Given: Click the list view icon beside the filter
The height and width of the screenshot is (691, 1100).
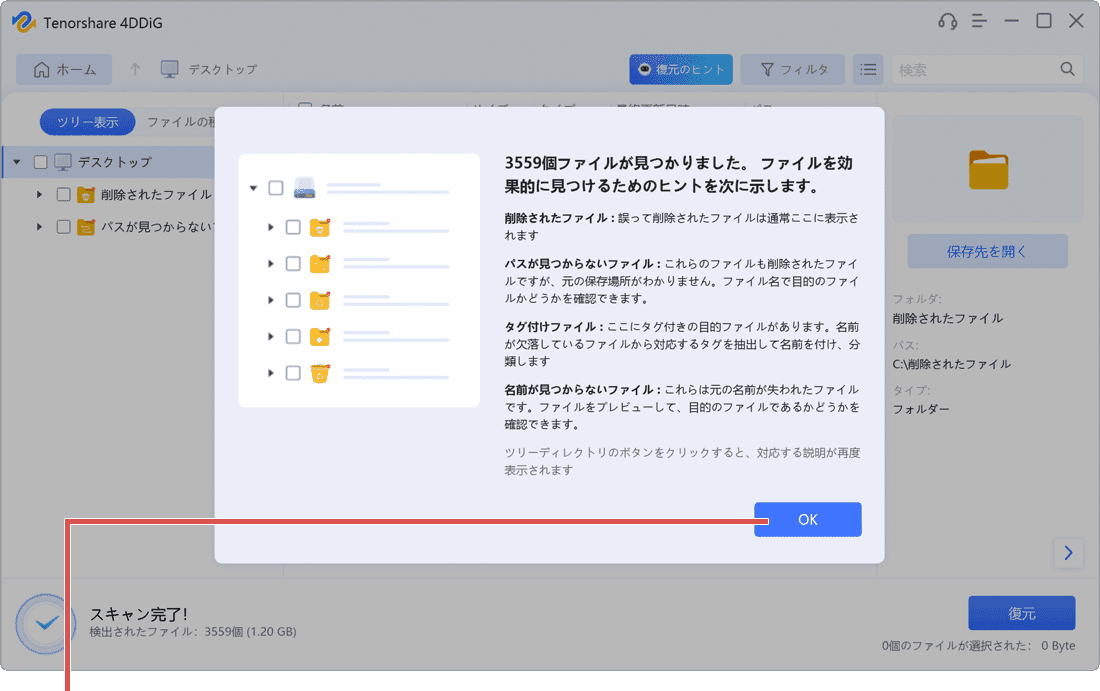Looking at the screenshot, I should pyautogui.click(x=867, y=69).
